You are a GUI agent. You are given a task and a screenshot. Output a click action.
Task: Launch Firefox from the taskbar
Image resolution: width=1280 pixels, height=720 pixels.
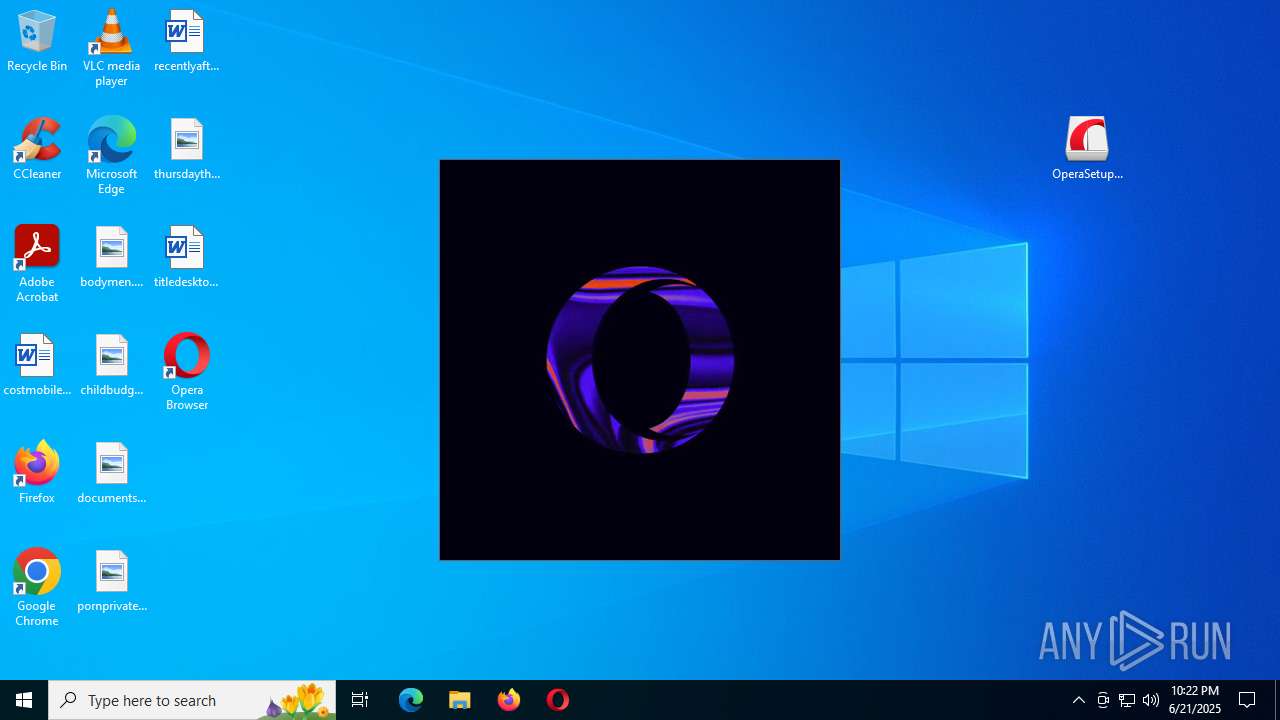[x=509, y=700]
